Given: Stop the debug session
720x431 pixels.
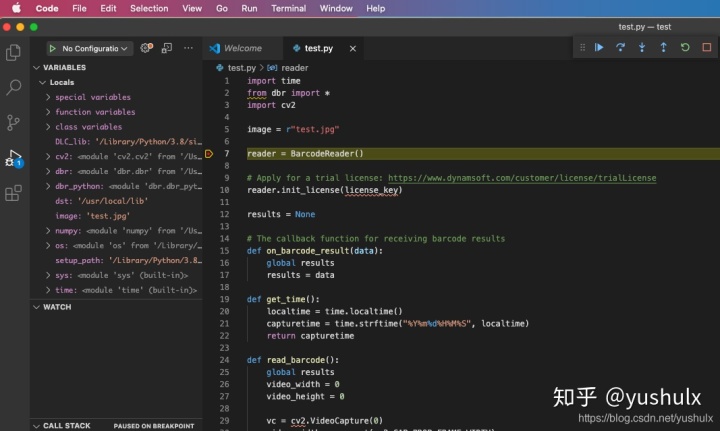Looking at the screenshot, I should (x=707, y=47).
